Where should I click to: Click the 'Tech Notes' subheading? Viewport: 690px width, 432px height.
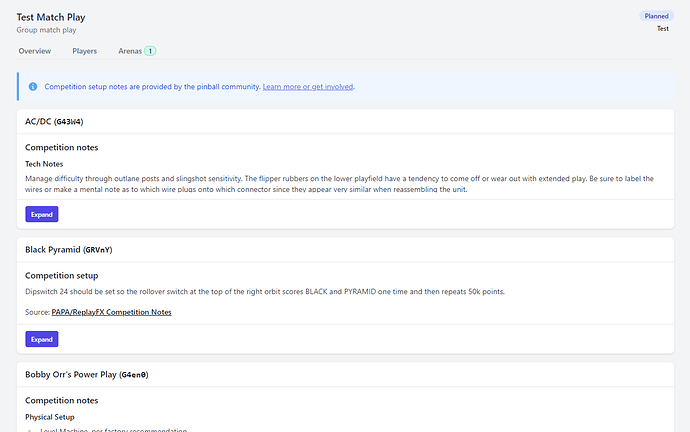pyautogui.click(x=44, y=164)
